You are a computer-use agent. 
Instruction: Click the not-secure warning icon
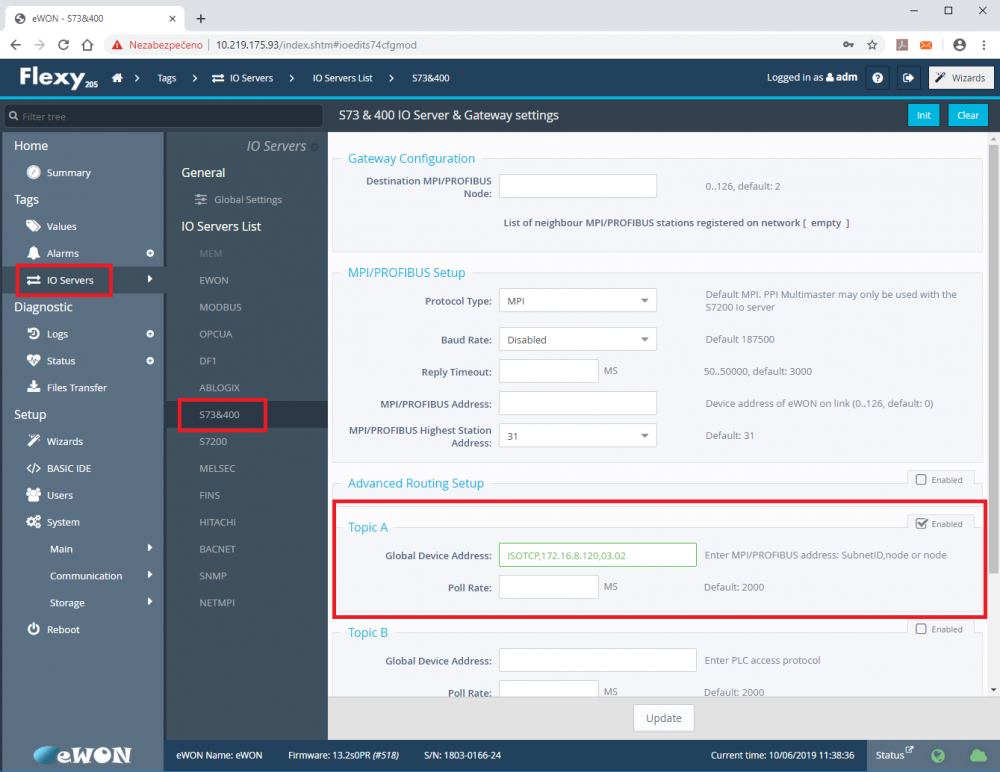[117, 45]
